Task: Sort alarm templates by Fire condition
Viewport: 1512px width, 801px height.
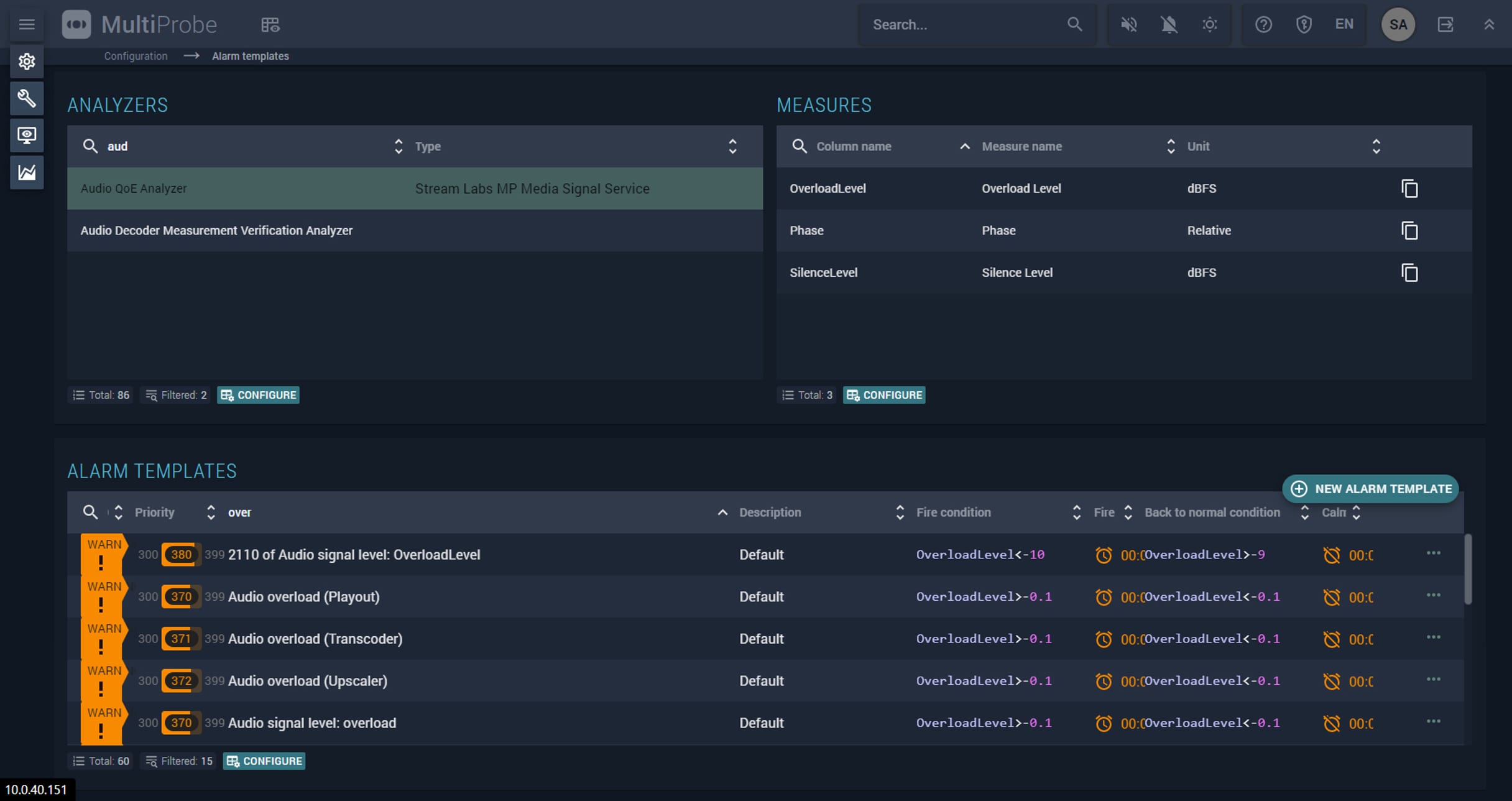Action: pyautogui.click(x=1076, y=512)
